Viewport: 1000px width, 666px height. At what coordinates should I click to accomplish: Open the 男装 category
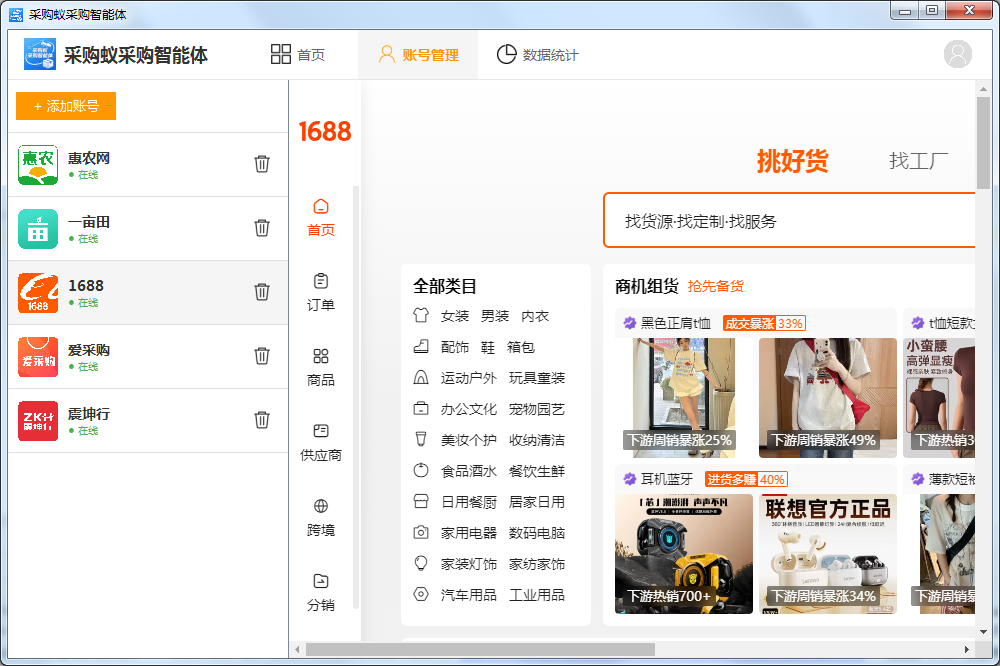495,316
